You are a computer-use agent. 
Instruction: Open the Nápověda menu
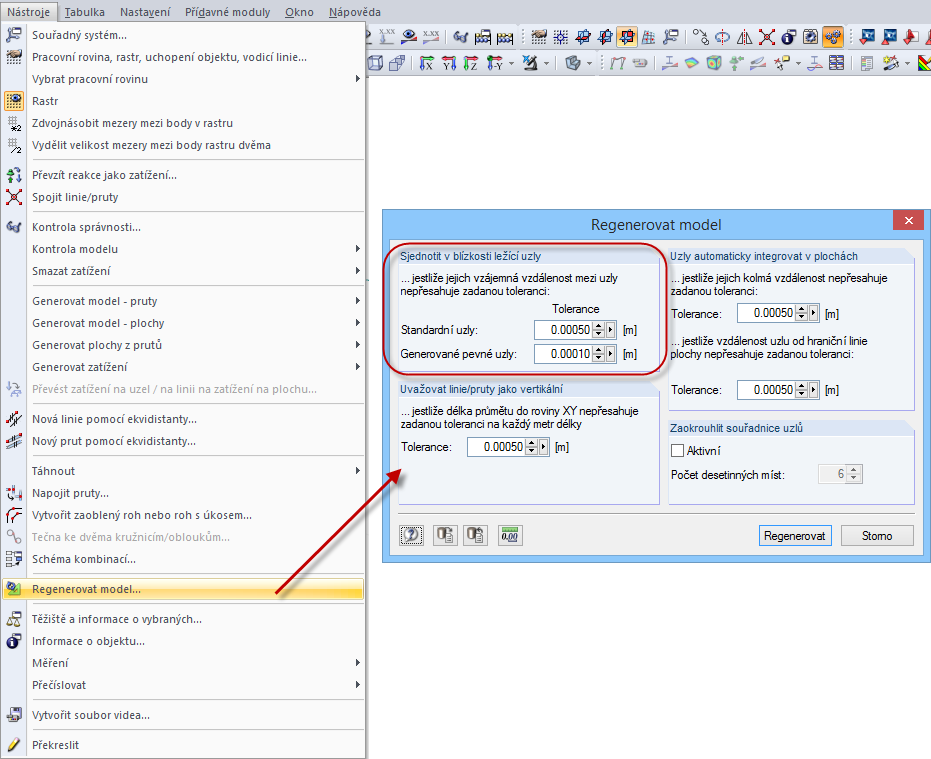click(x=355, y=12)
